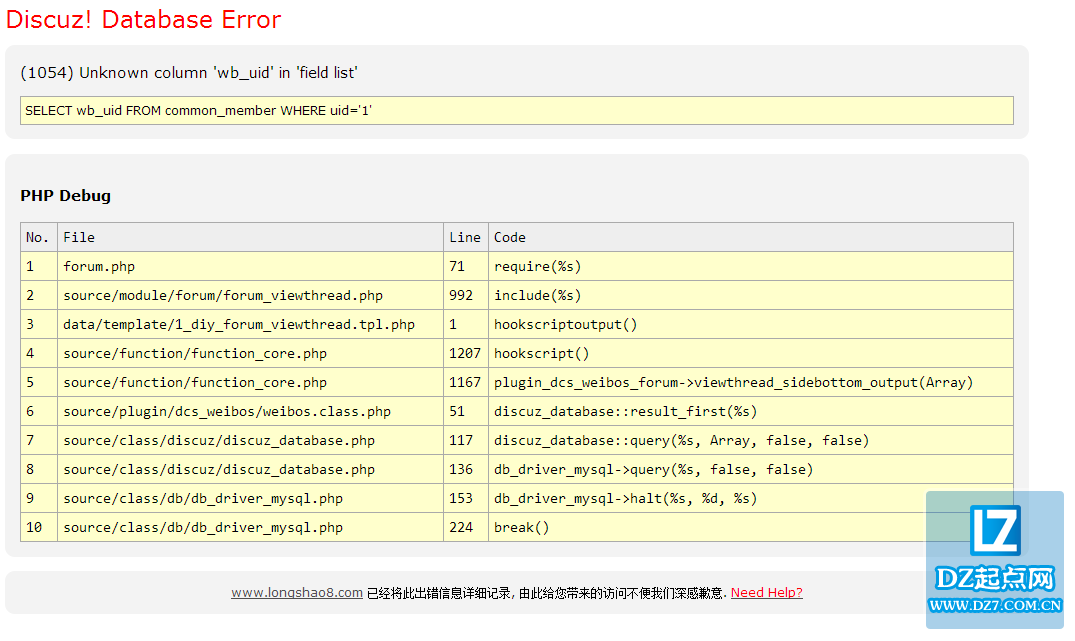Click the Code column header
Image resolution: width=1075 pixels, height=641 pixels.
[x=751, y=237]
